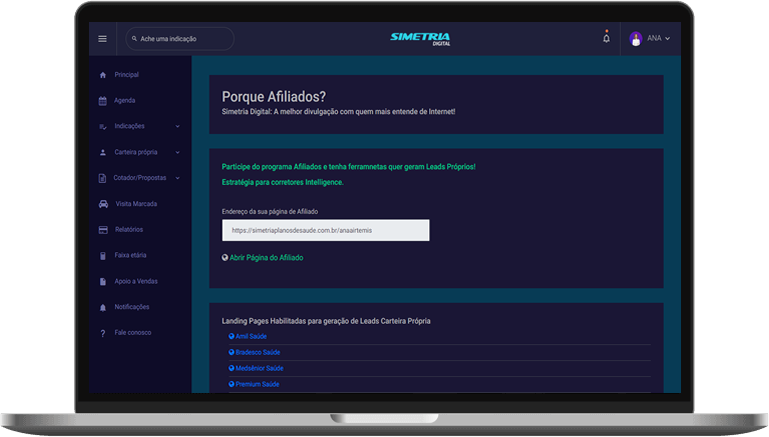Click globe icon beside Abrir Página do Afiliado
This screenshot has height=437, width=769.
pyautogui.click(x=225, y=257)
